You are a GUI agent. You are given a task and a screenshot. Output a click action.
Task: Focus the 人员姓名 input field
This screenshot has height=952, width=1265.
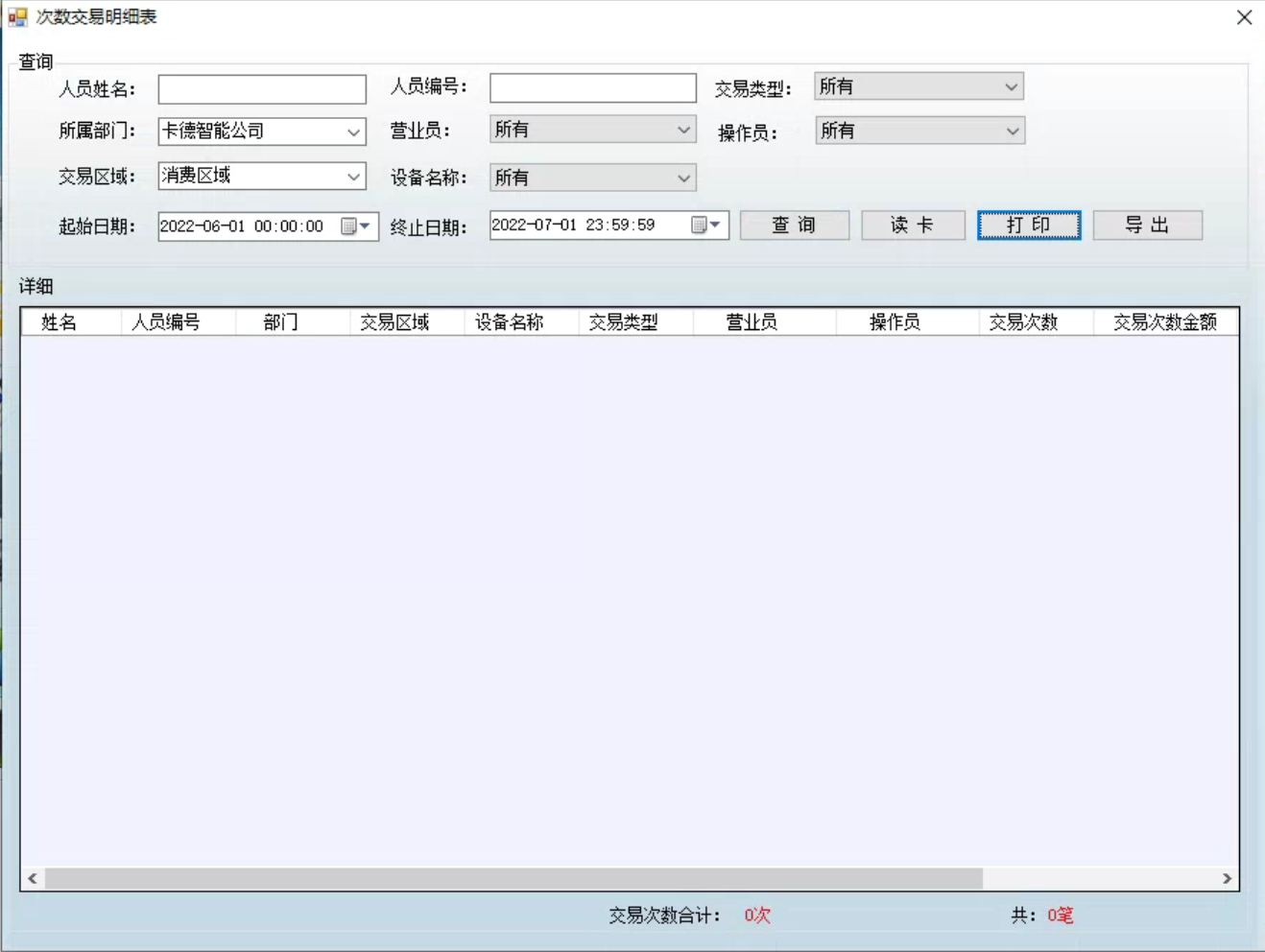tap(262, 89)
